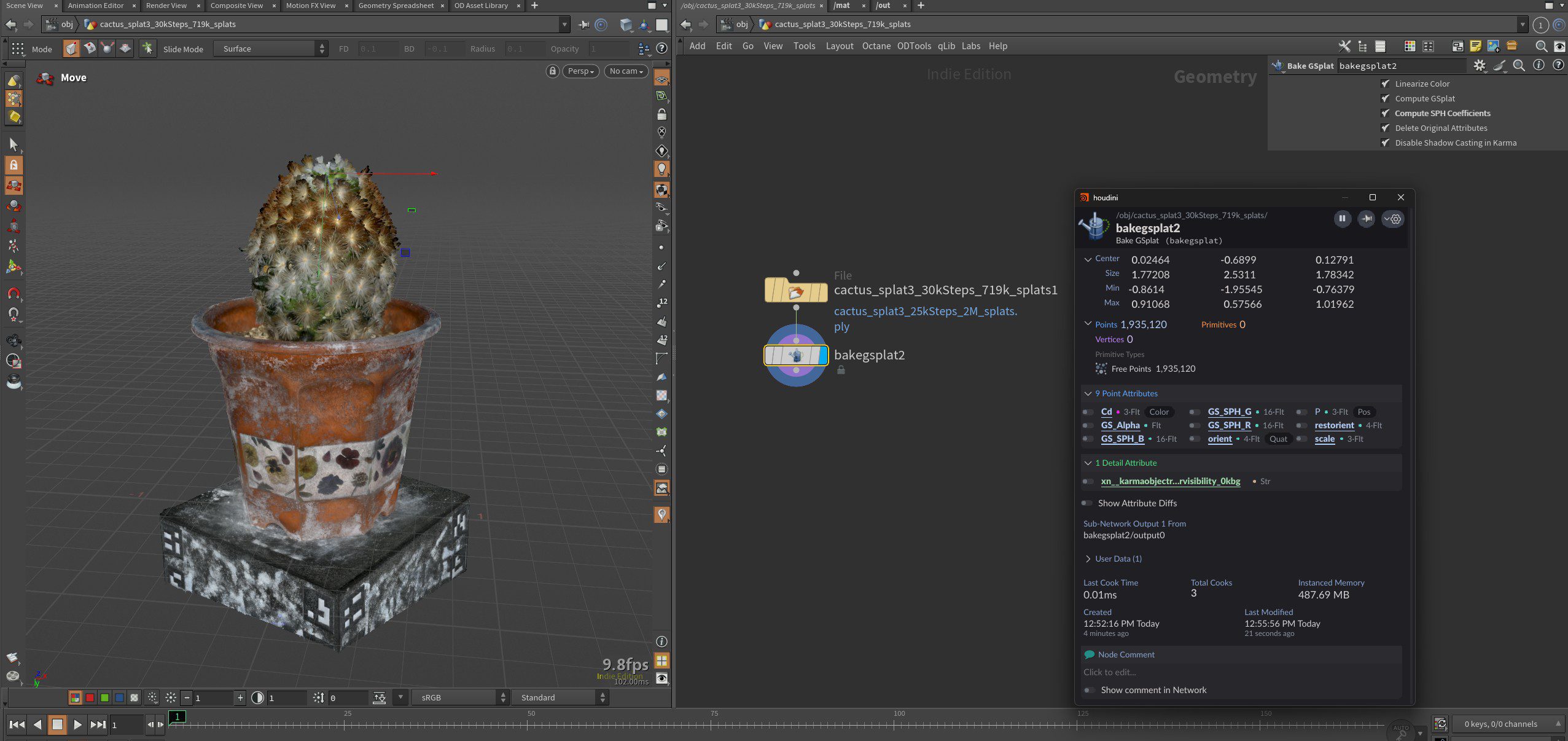1568x741 pixels.
Task: Click the gear icon in Bake GSplat parameters
Action: [x=1479, y=66]
